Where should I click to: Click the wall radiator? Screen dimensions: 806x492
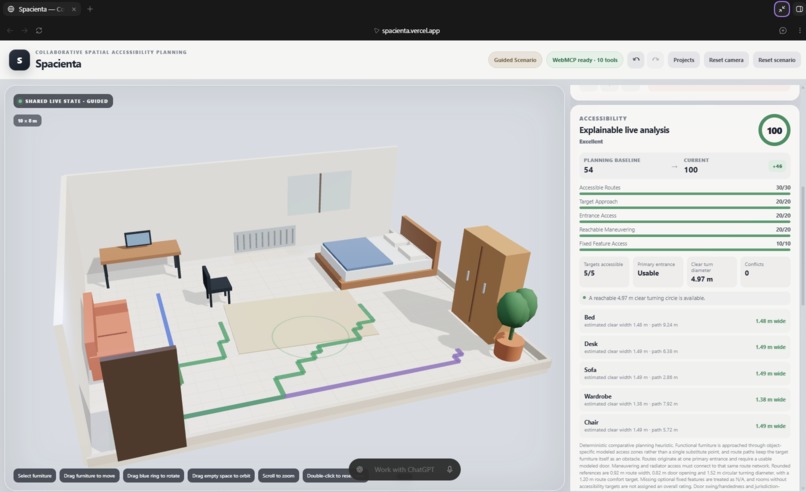click(x=265, y=239)
